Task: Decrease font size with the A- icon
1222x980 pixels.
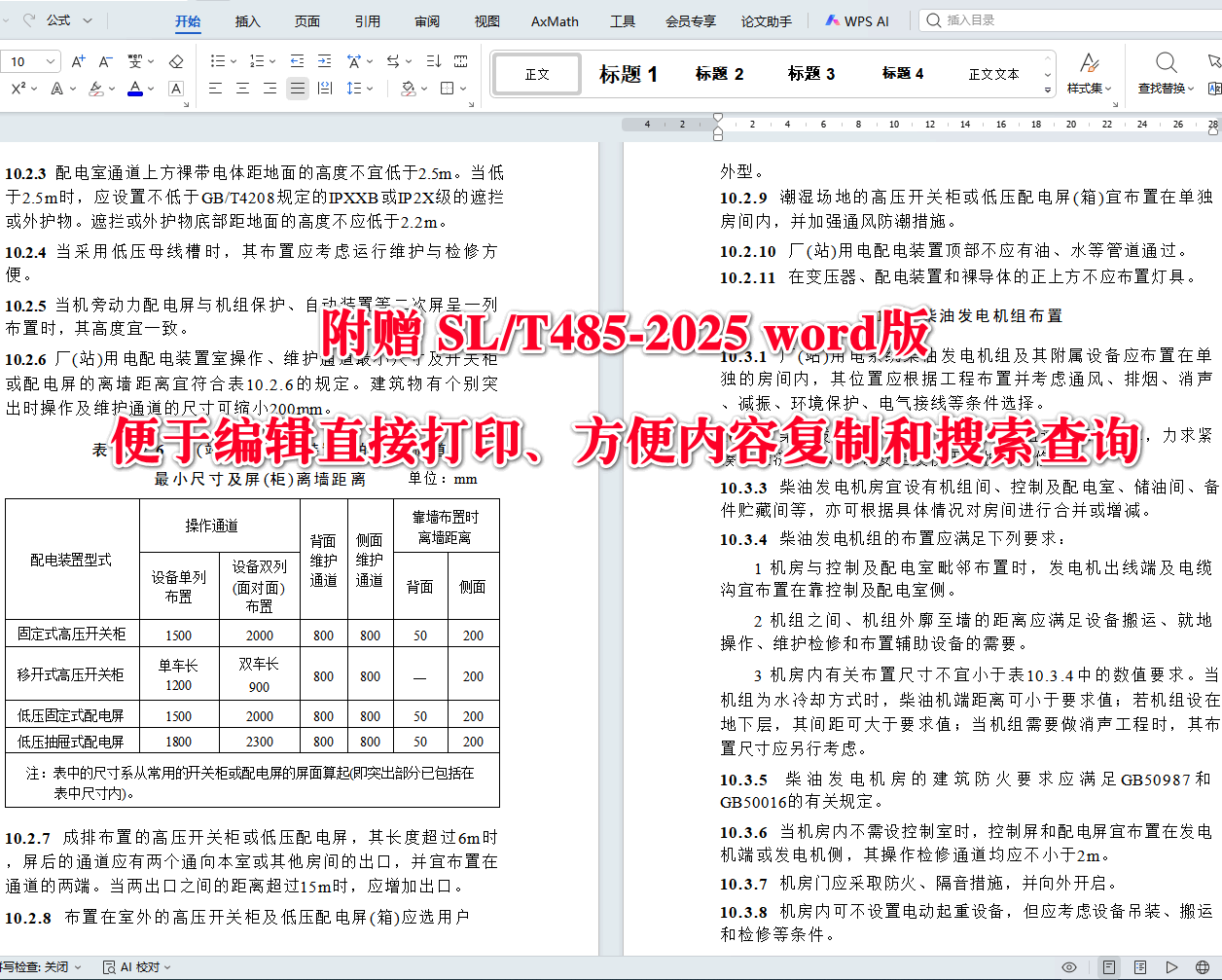Action: point(106,61)
